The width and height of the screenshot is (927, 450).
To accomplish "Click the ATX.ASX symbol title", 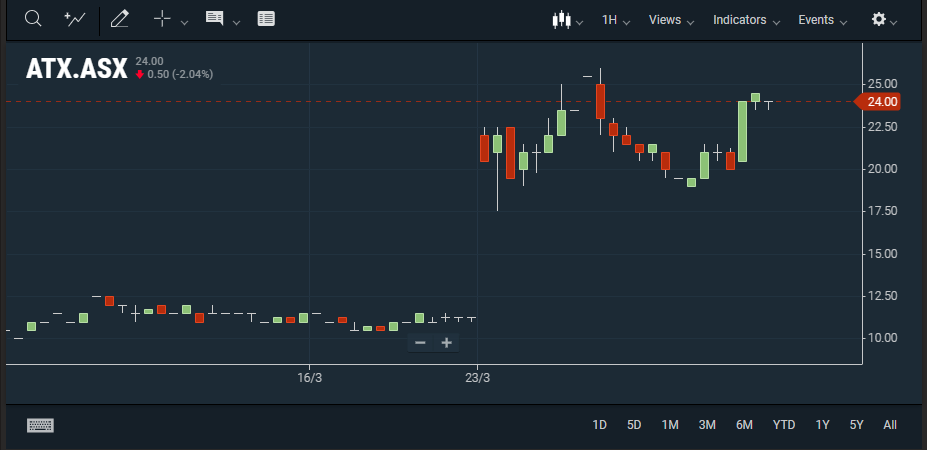I will 77,69.
